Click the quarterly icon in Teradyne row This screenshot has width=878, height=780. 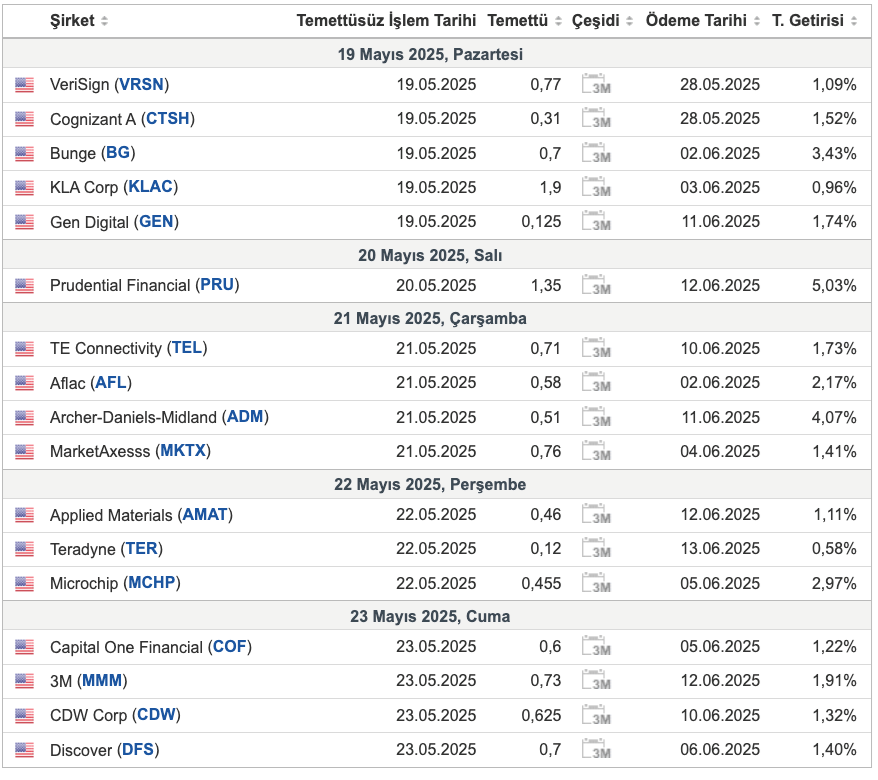click(x=596, y=548)
